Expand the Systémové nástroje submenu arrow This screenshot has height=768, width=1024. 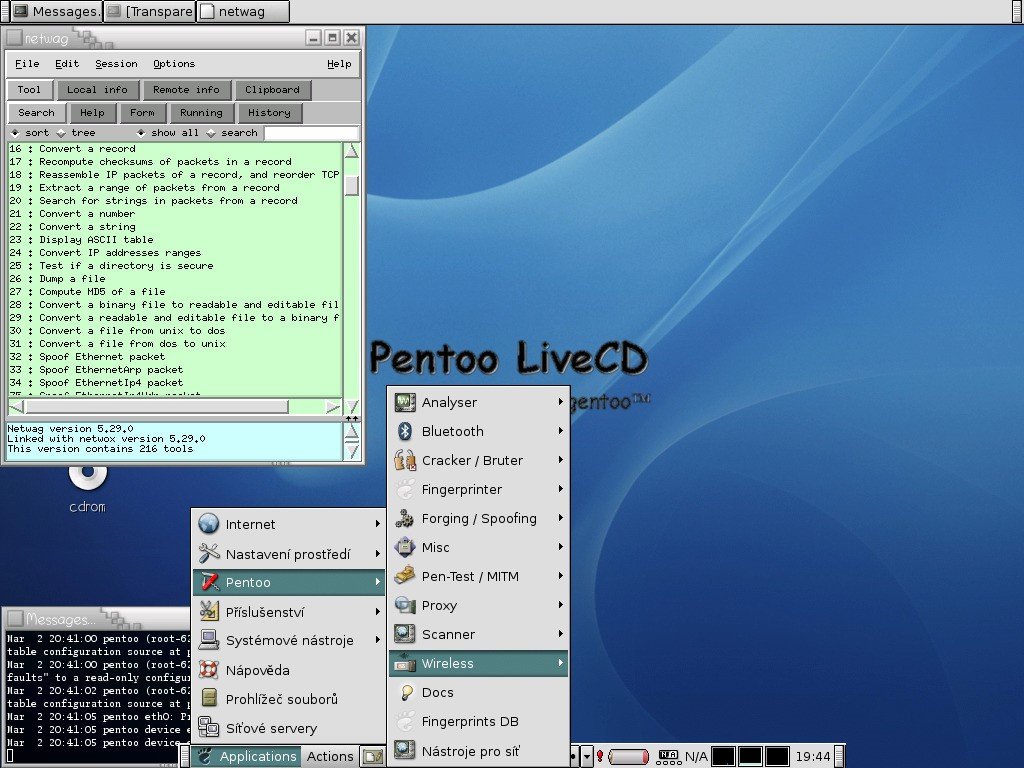377,640
